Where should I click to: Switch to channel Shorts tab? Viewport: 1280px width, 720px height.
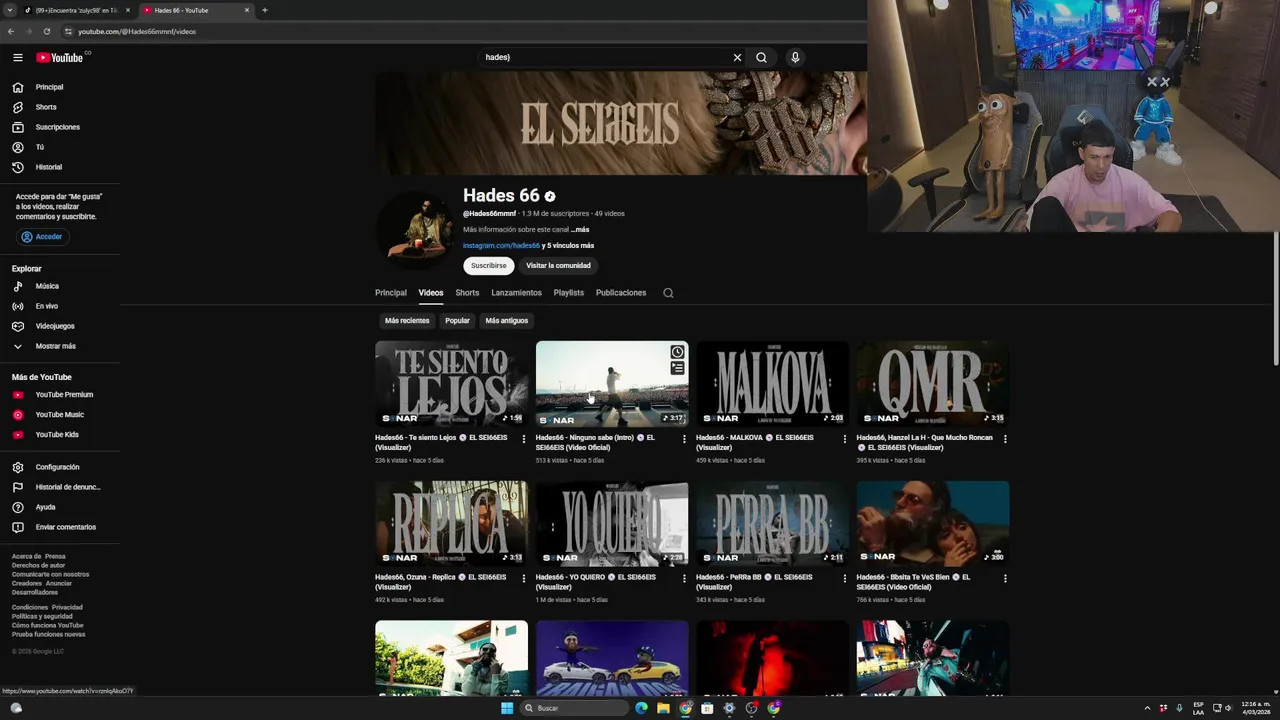[x=467, y=293]
